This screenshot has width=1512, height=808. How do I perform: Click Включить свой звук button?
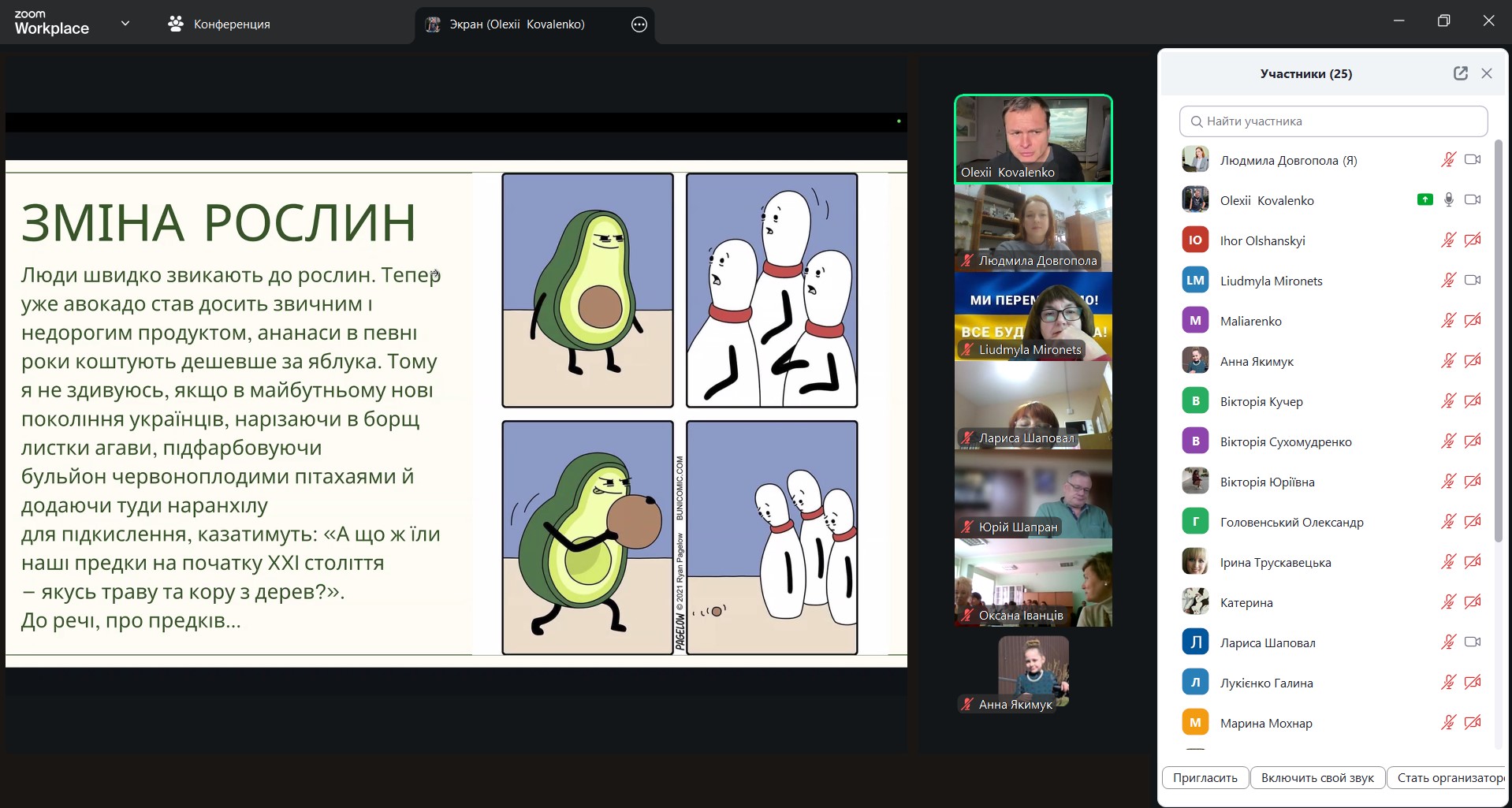1316,777
